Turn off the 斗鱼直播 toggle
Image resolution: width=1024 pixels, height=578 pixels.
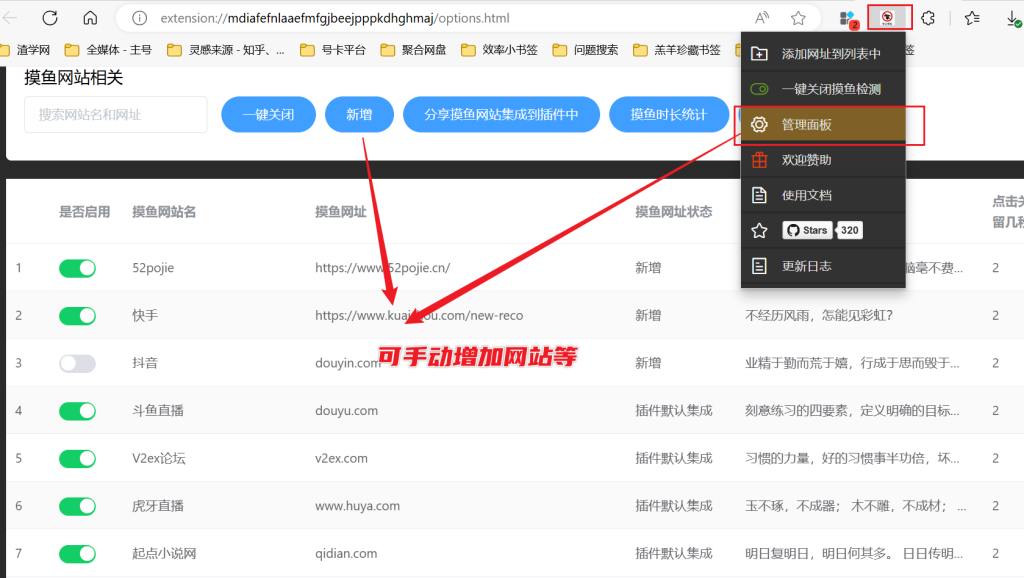(77, 411)
